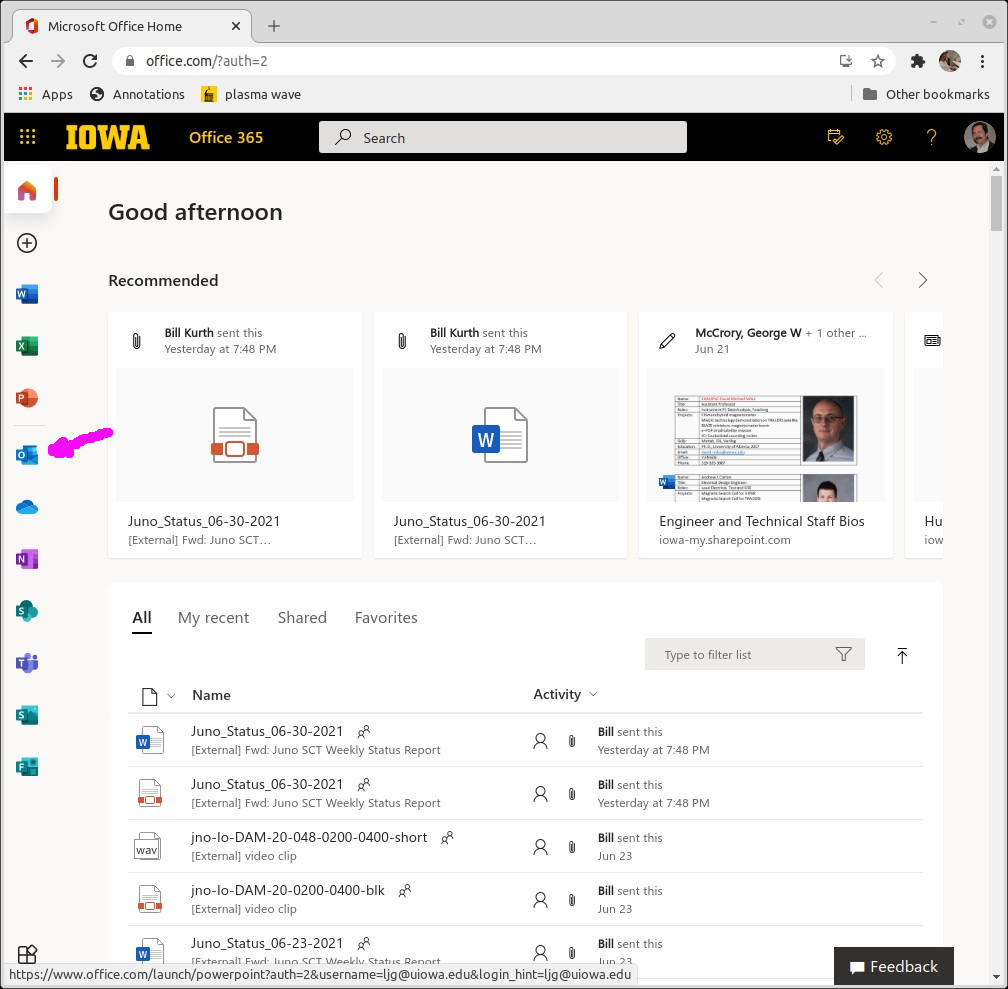Open Sway from the left sidebar
The height and width of the screenshot is (989, 1008).
coord(27,714)
